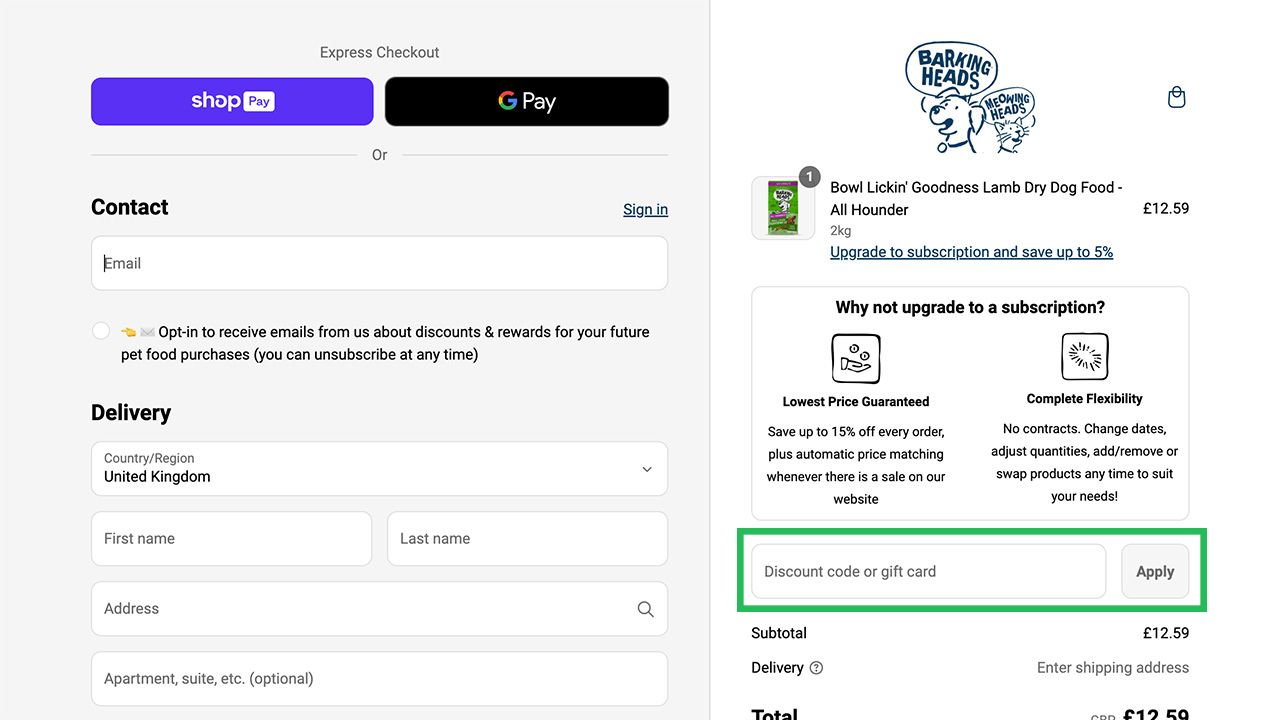This screenshot has height=720, width=1280.
Task: Focus the discount code or gift card field
Action: tap(929, 572)
